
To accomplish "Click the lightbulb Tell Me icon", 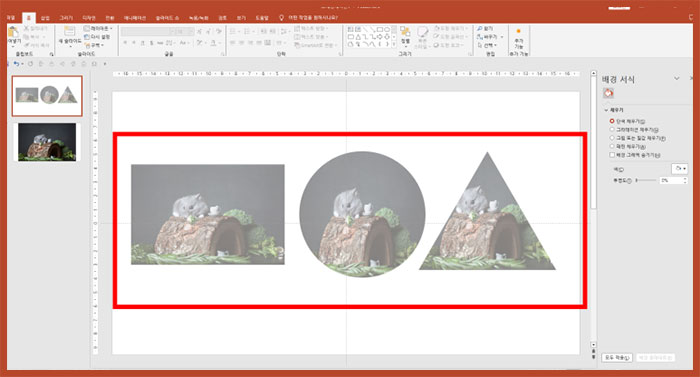I will (281, 18).
